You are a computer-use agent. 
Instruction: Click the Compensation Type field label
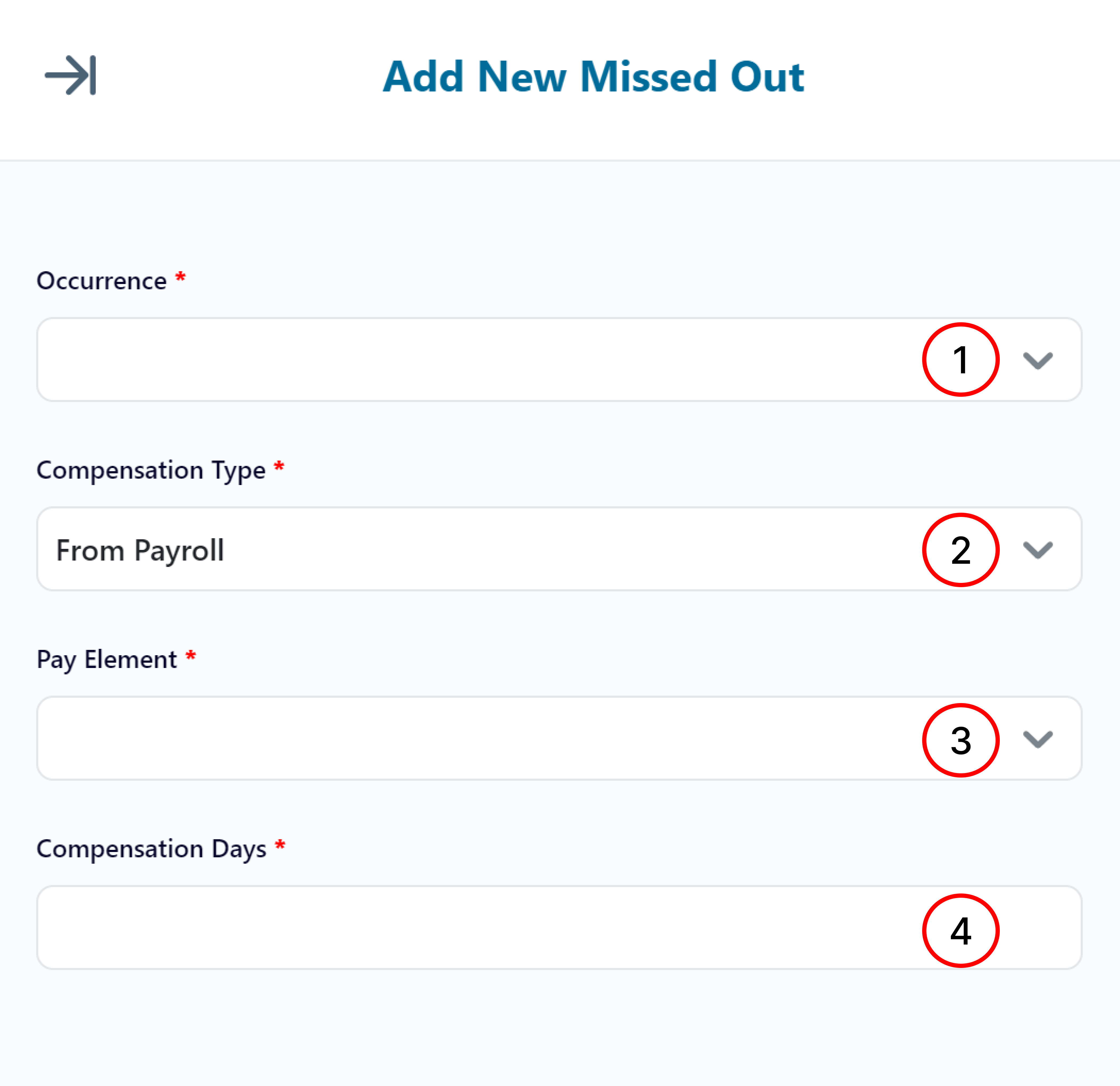pyautogui.click(x=151, y=470)
